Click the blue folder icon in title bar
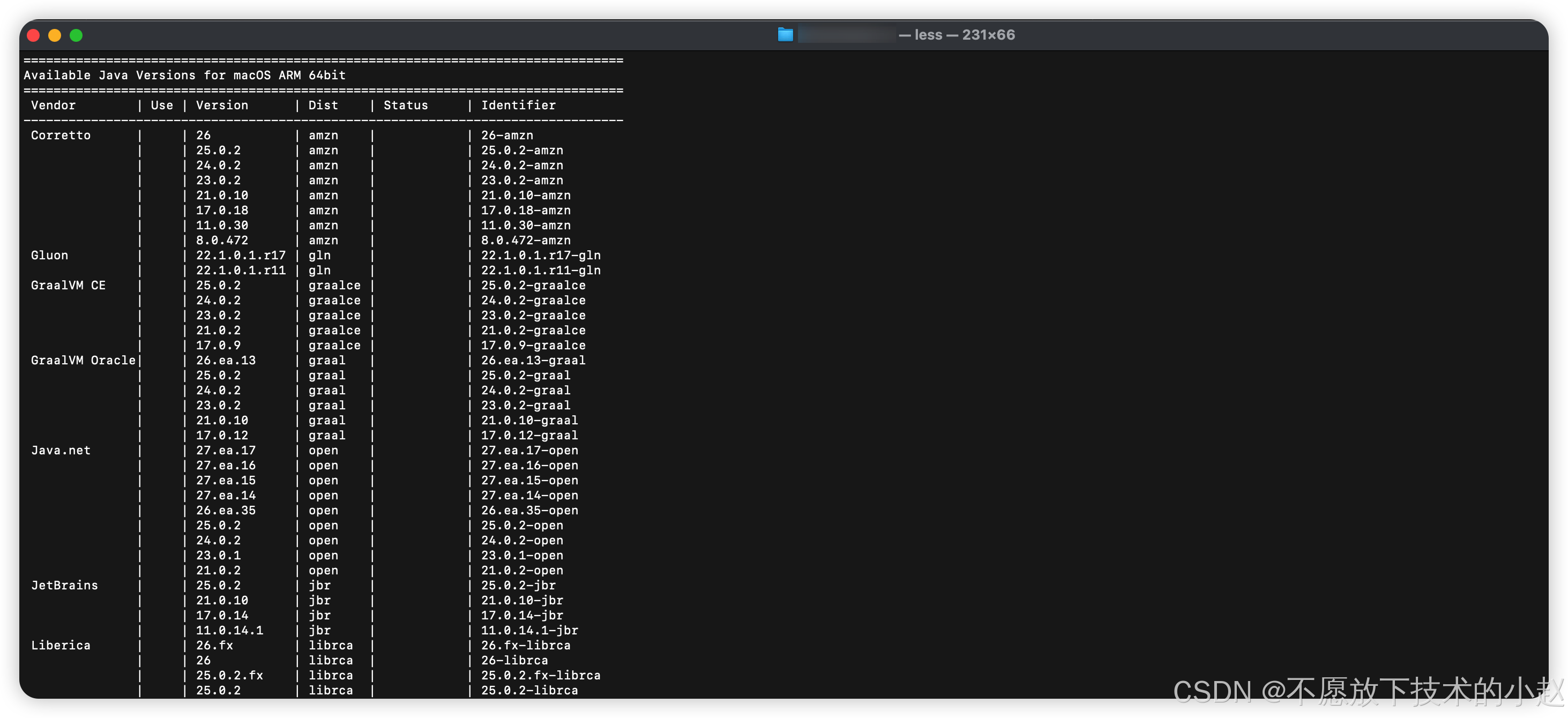This screenshot has height=718, width=1568. (x=785, y=35)
